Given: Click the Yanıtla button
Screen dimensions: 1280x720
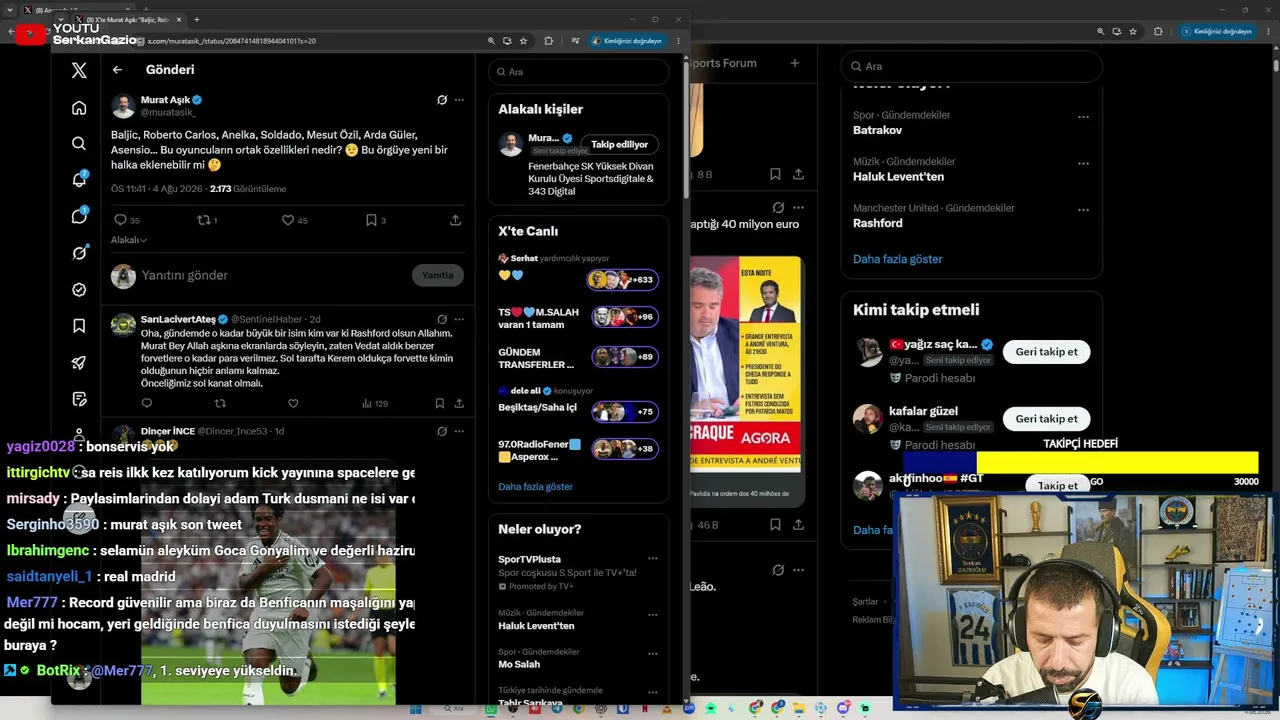Looking at the screenshot, I should tap(437, 275).
